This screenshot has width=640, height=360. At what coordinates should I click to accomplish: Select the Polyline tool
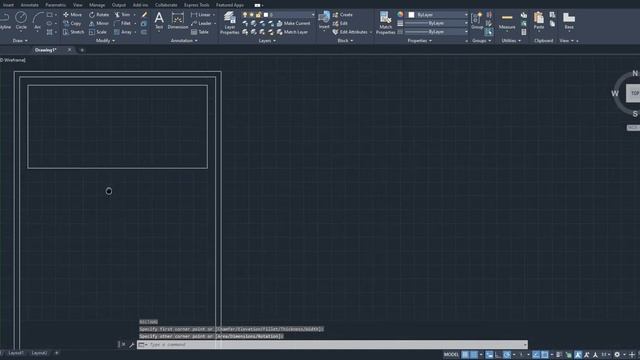pos(4,20)
